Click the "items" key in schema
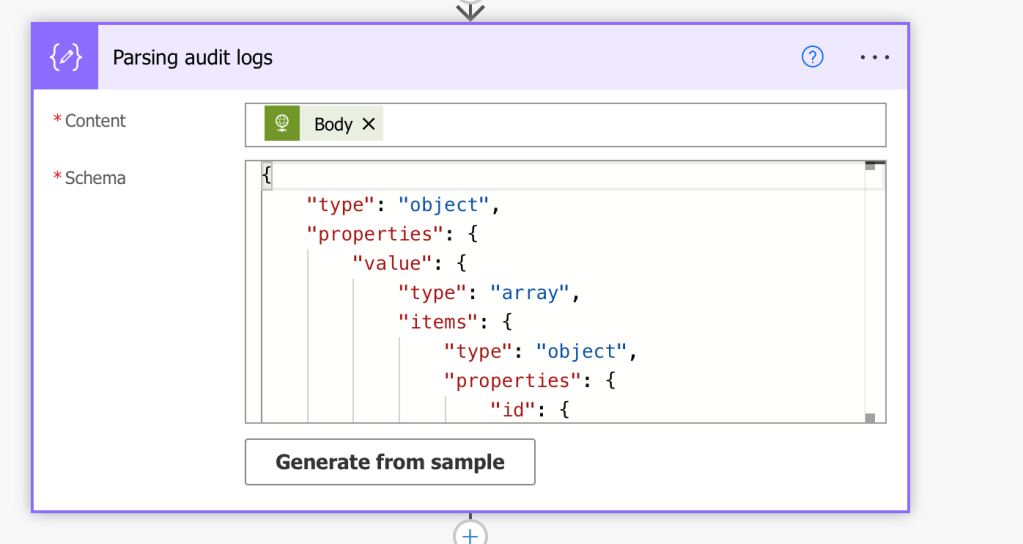Image resolution: width=1023 pixels, height=544 pixels. [x=432, y=322]
